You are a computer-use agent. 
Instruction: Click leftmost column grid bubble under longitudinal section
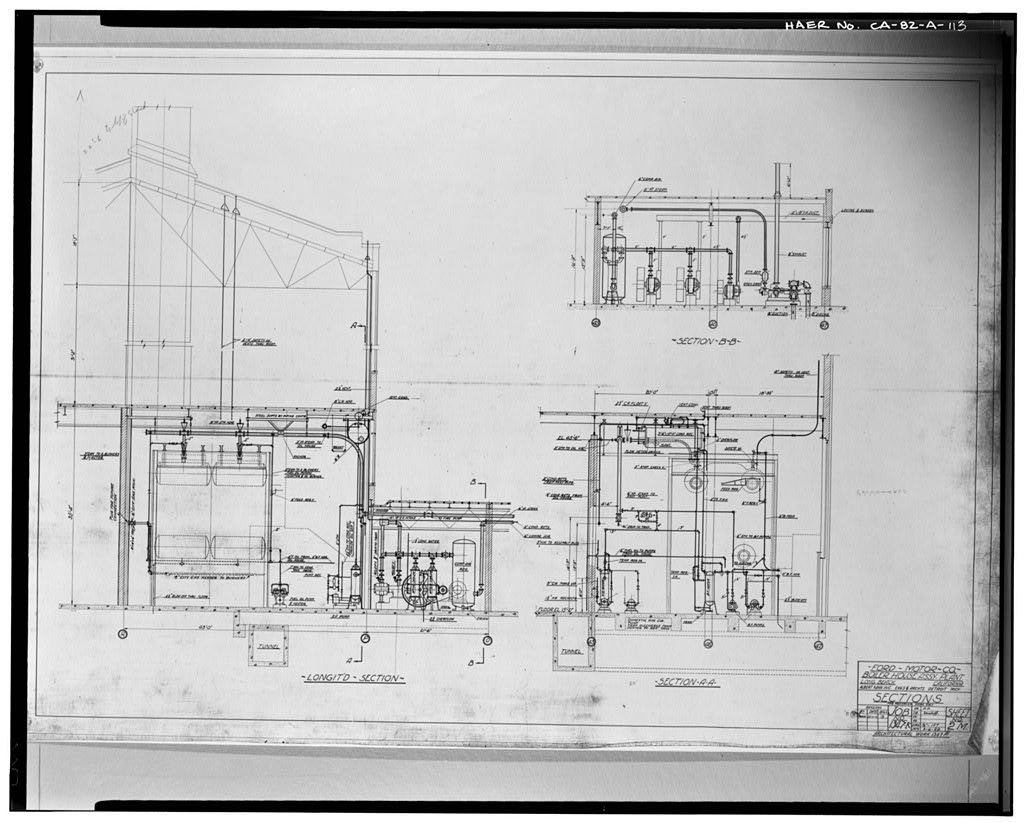click(x=122, y=634)
